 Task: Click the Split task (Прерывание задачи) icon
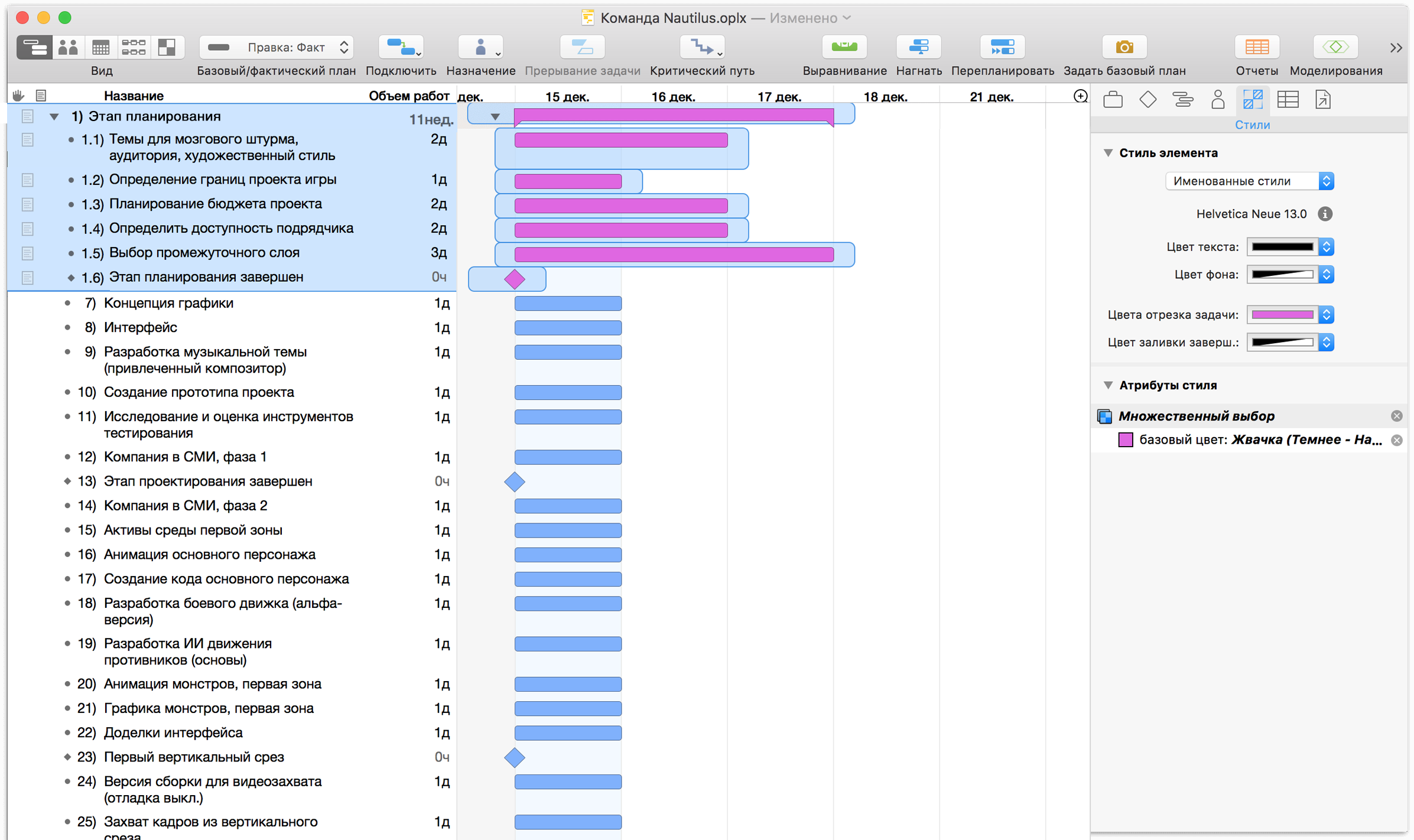pos(582,47)
